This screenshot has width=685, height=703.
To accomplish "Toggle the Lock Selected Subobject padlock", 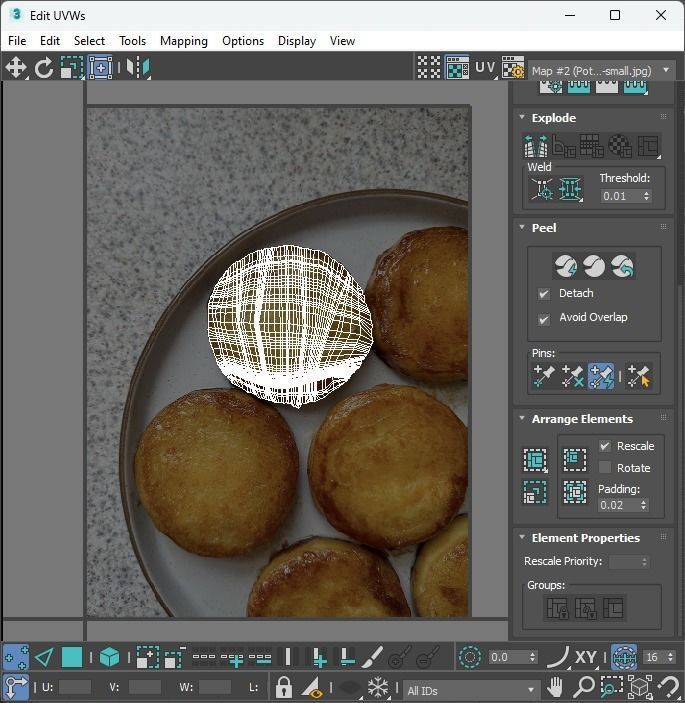I will click(x=283, y=687).
